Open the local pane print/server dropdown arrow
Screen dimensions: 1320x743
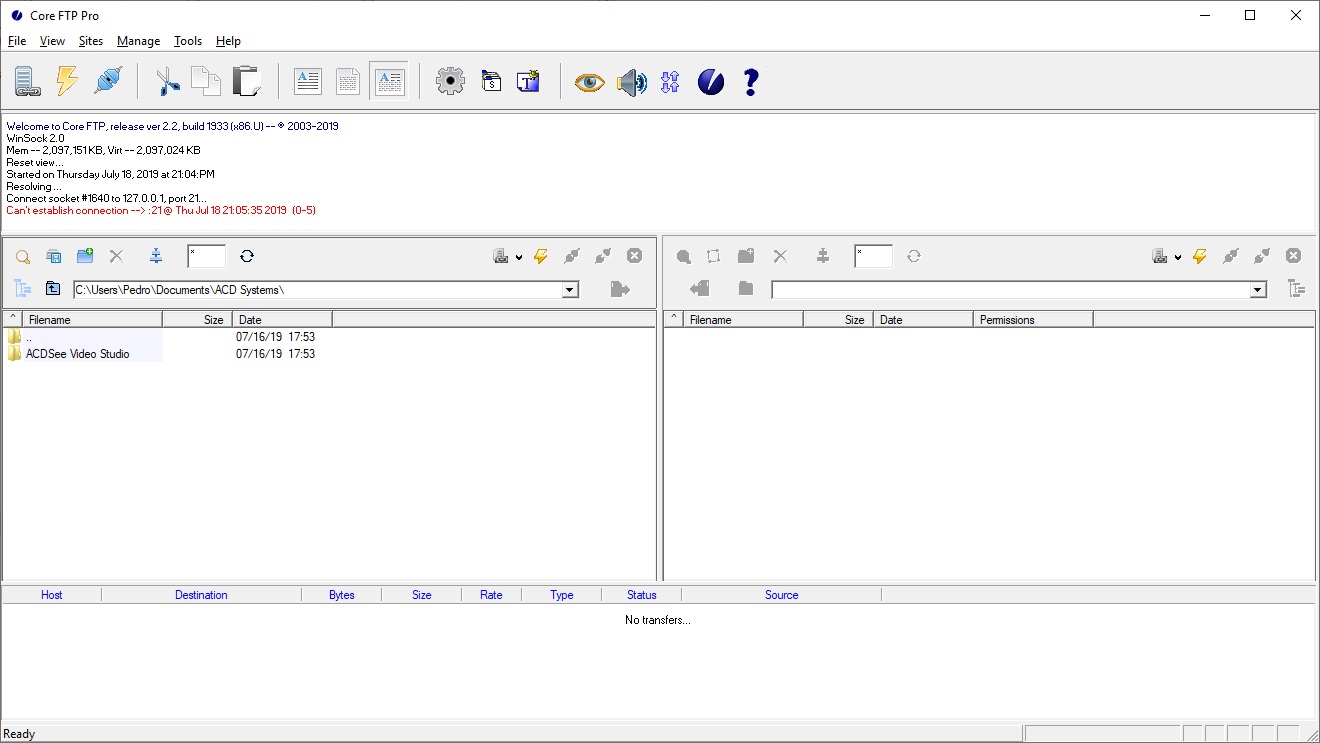(519, 258)
